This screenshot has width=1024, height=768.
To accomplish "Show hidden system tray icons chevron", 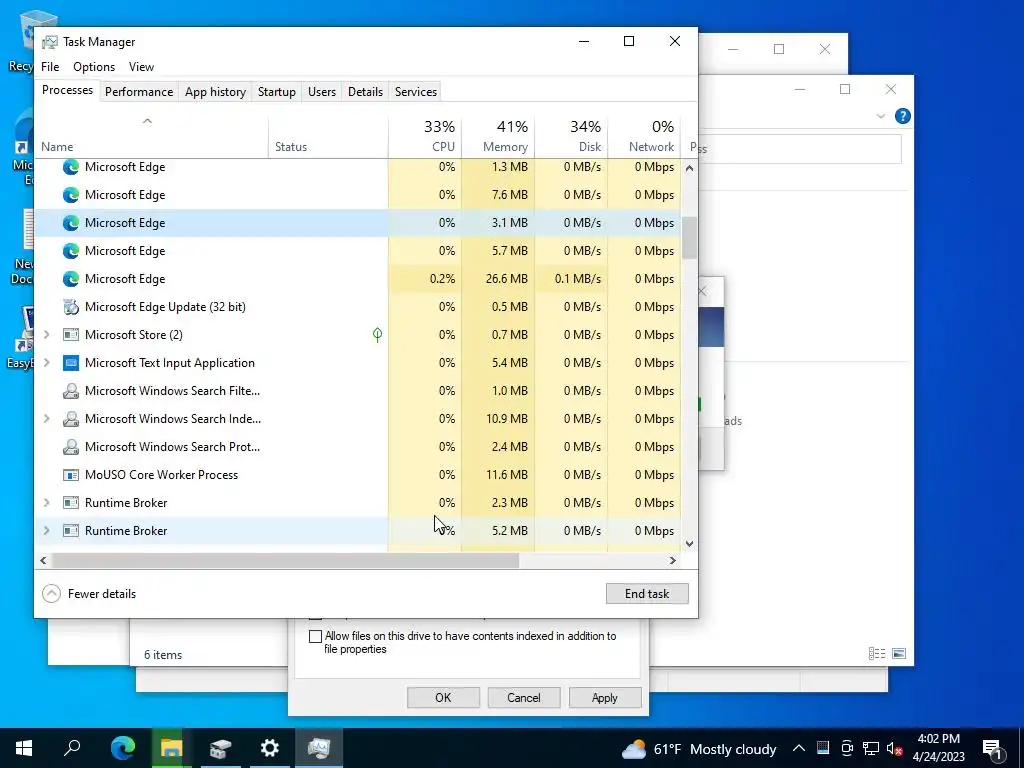I will [799, 748].
